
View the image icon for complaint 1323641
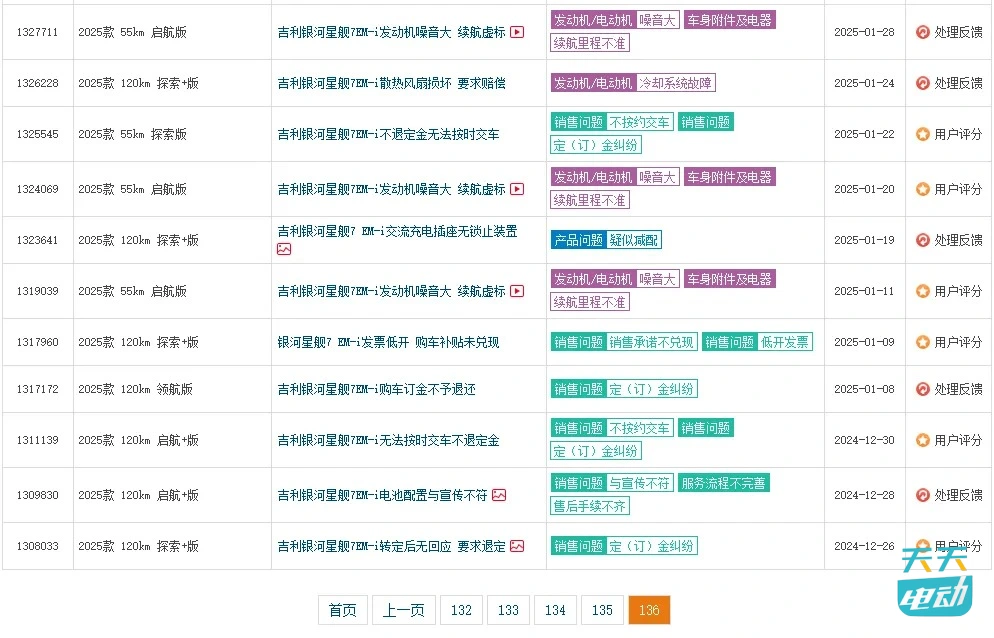[284, 249]
